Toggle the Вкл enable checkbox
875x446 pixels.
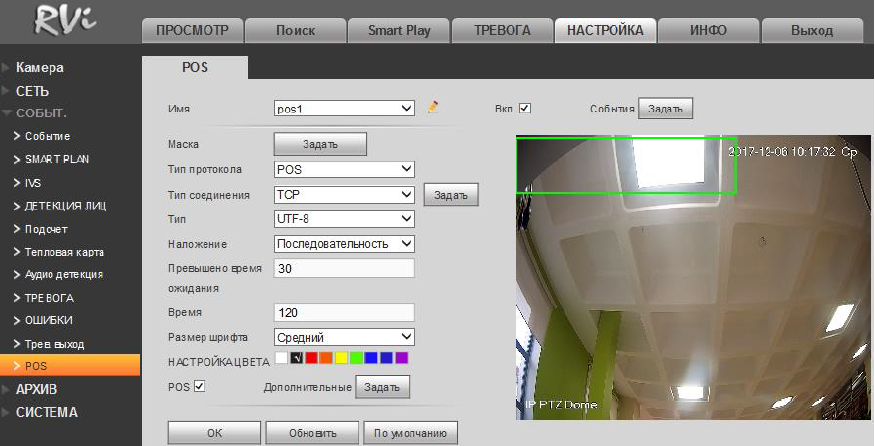[x=524, y=108]
